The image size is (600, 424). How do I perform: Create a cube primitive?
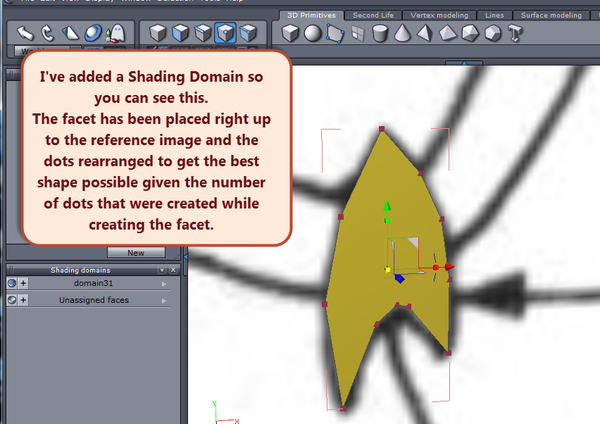click(290, 33)
